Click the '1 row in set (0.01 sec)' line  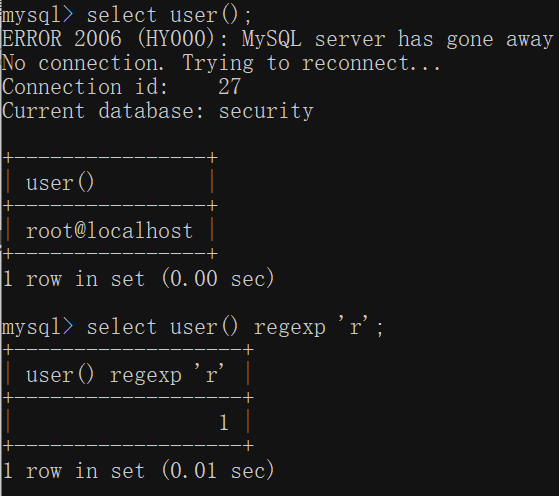coord(138,471)
